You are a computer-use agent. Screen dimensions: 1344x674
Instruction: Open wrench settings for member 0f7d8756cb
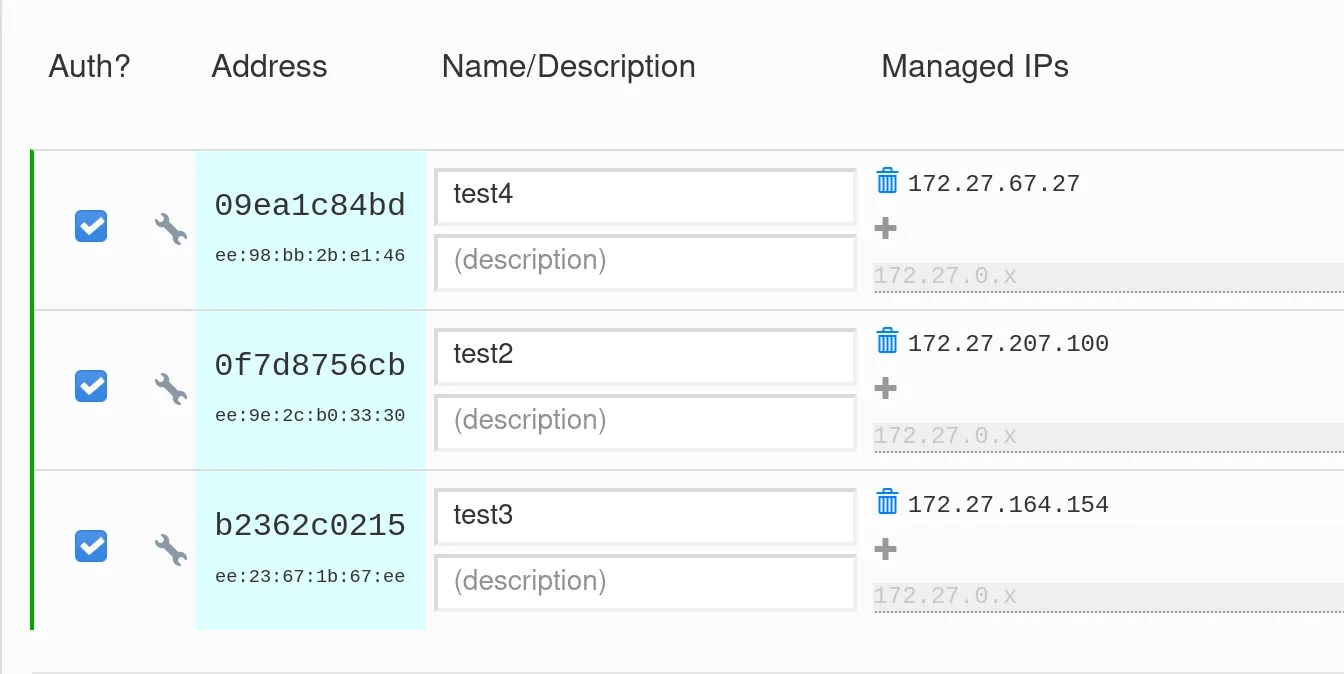tap(171, 389)
